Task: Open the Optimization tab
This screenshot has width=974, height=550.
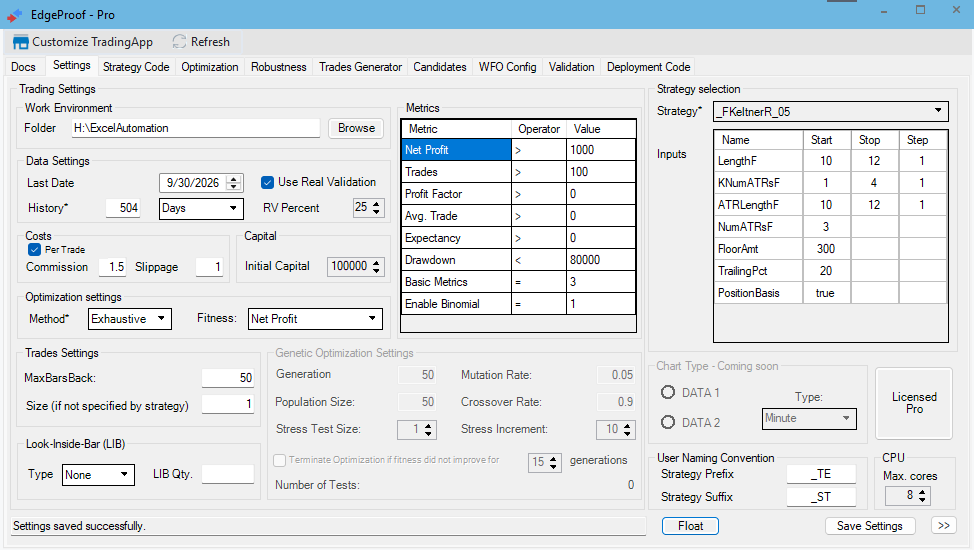Action: tap(210, 67)
